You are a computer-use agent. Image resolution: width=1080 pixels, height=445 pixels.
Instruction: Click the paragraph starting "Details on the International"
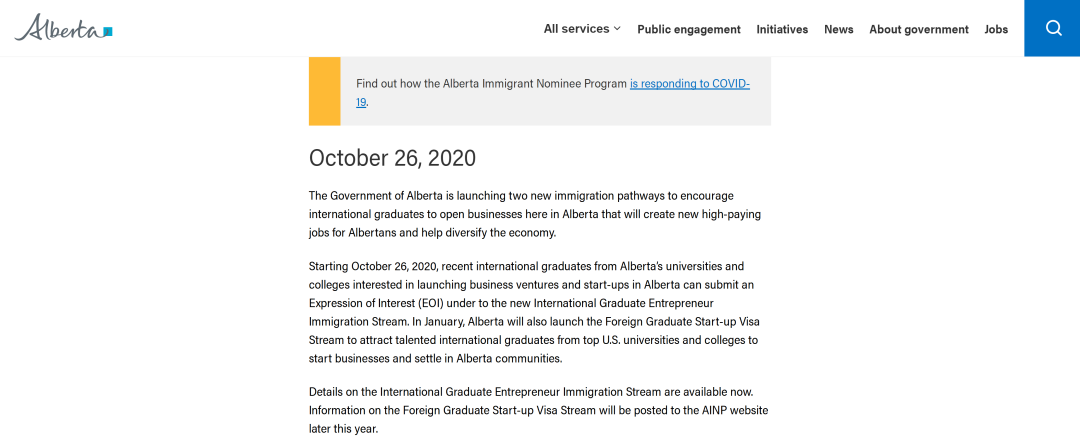[539, 410]
